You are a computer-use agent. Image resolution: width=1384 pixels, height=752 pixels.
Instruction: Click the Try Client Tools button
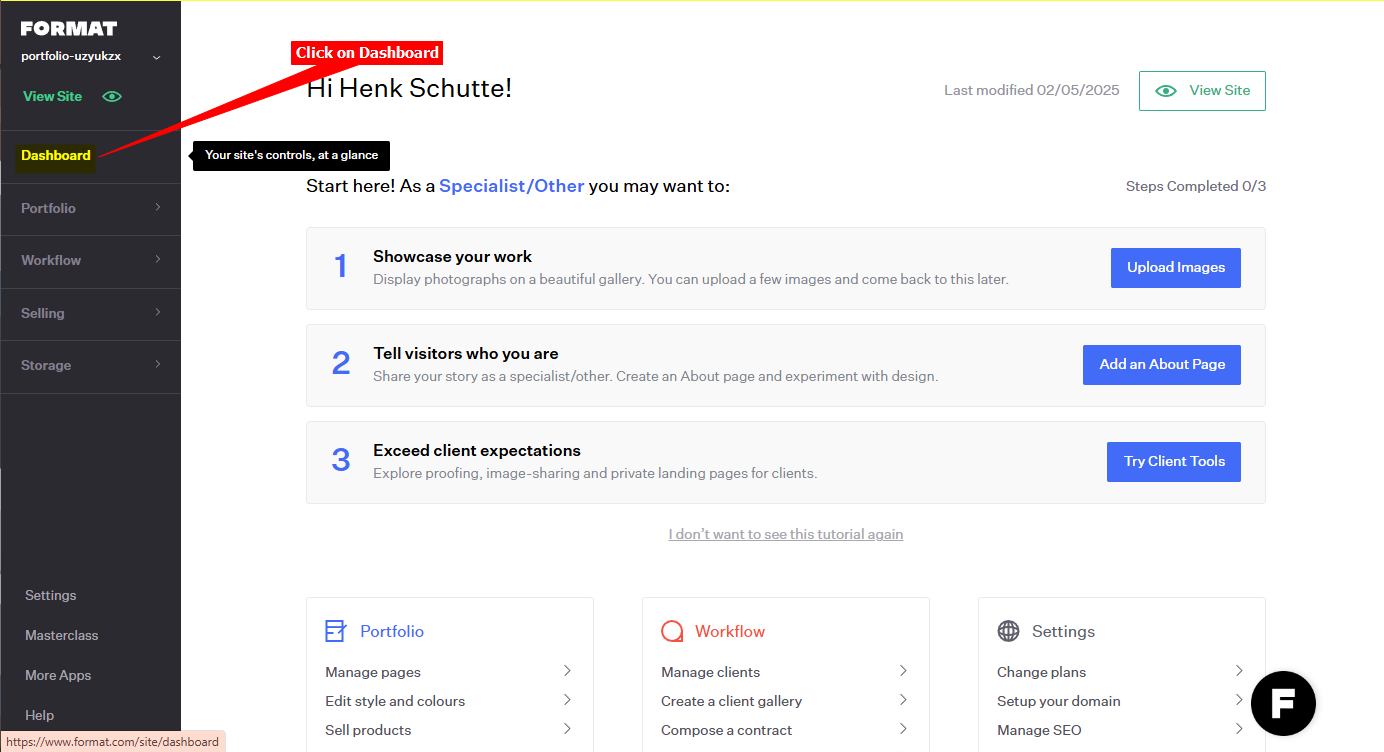[x=1174, y=462]
